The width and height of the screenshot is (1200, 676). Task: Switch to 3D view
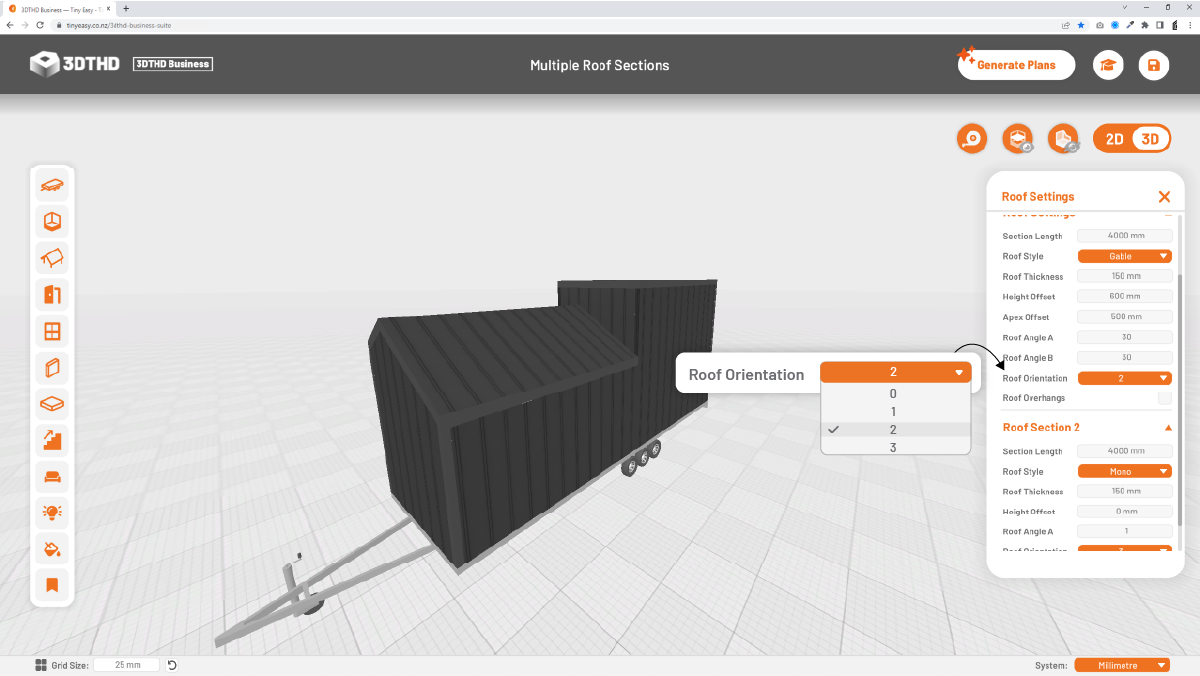[1150, 139]
